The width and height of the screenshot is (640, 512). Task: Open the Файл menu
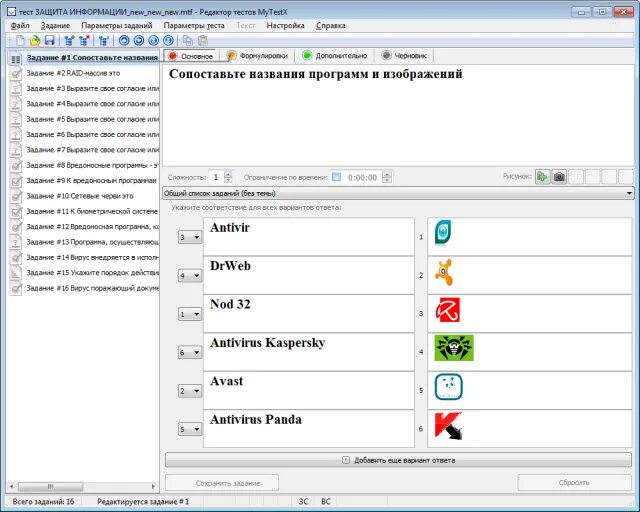point(20,25)
